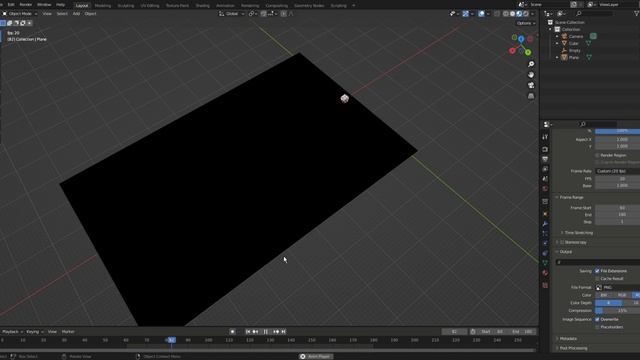This screenshot has height=360, width=640.
Task: Jump to the last frame of timeline
Action: [x=284, y=332]
